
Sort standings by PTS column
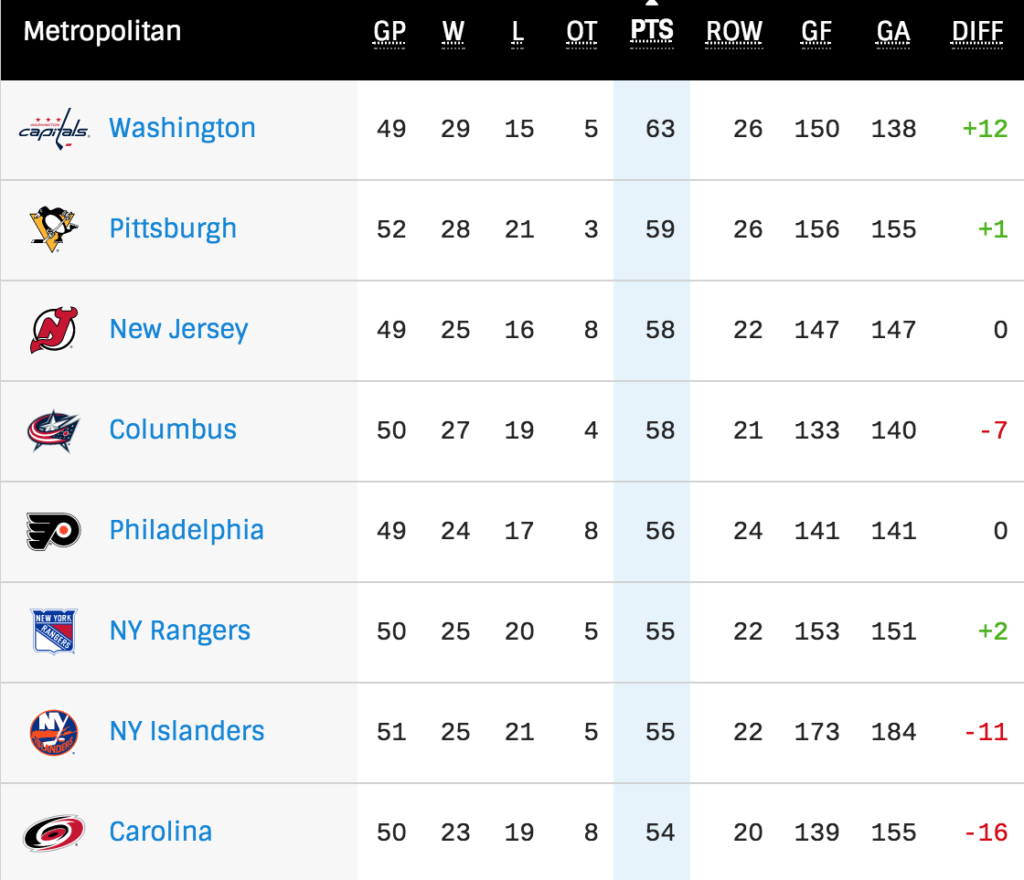click(x=652, y=32)
